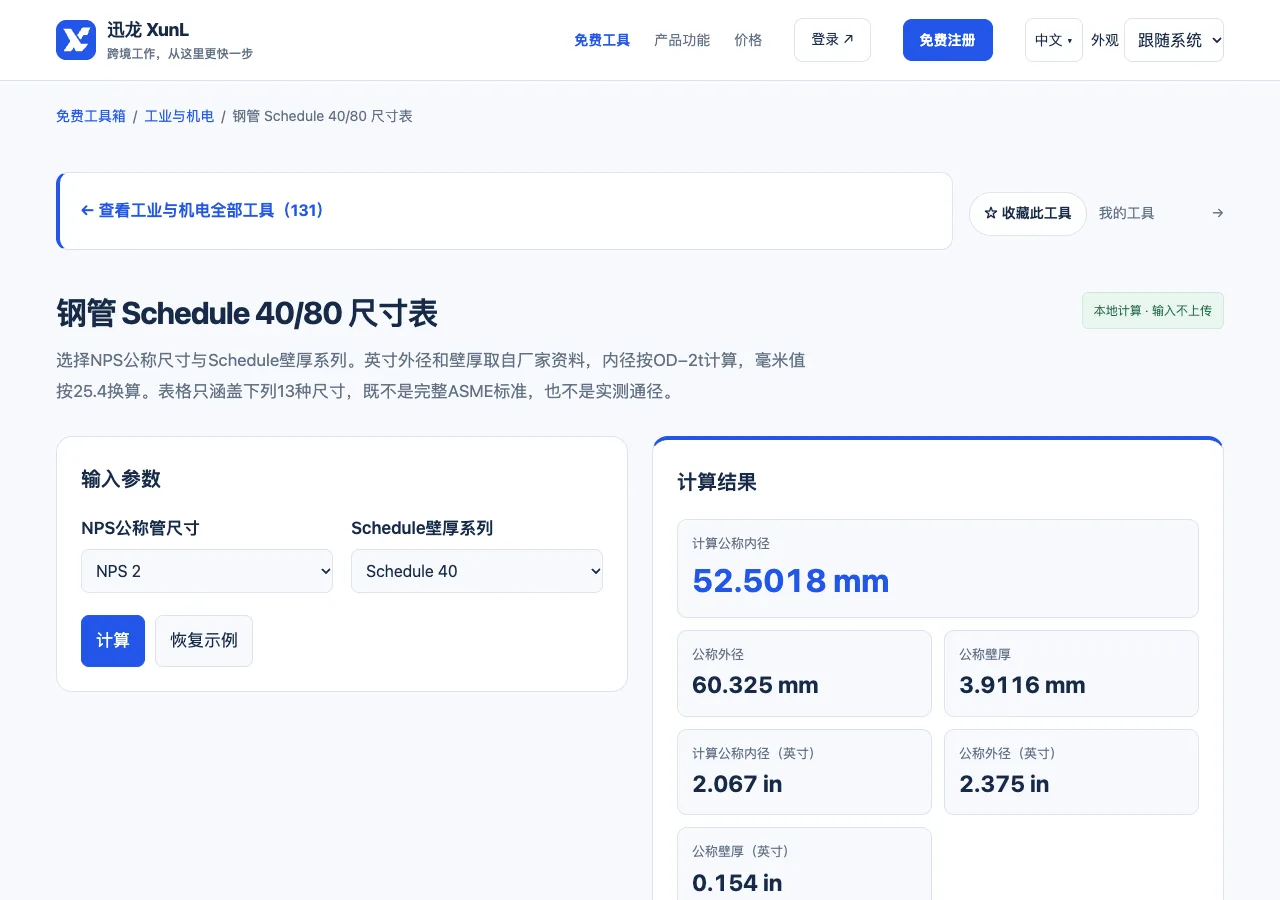Click the 迅龙 XunL brand name
This screenshot has height=900, width=1280.
click(x=148, y=30)
